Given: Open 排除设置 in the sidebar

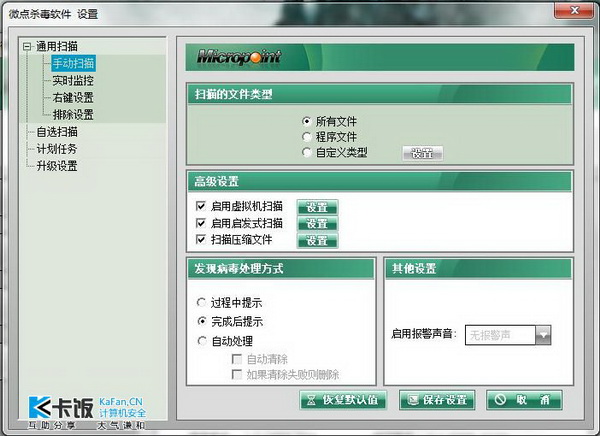Looking at the screenshot, I should click(72, 115).
